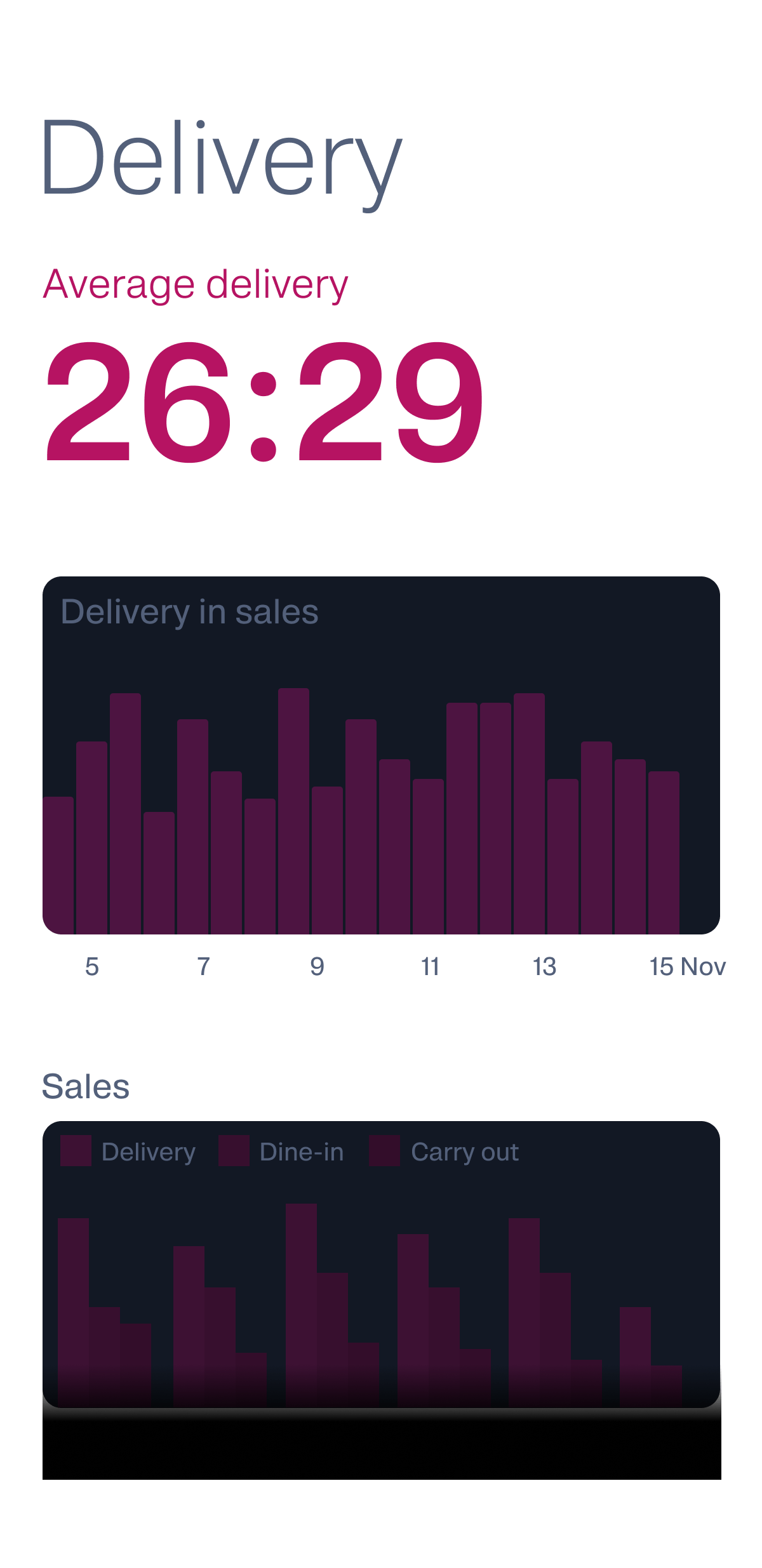Screen dimensions: 762x1568
Task: Select the 5 date axis label
Action: click(x=92, y=967)
